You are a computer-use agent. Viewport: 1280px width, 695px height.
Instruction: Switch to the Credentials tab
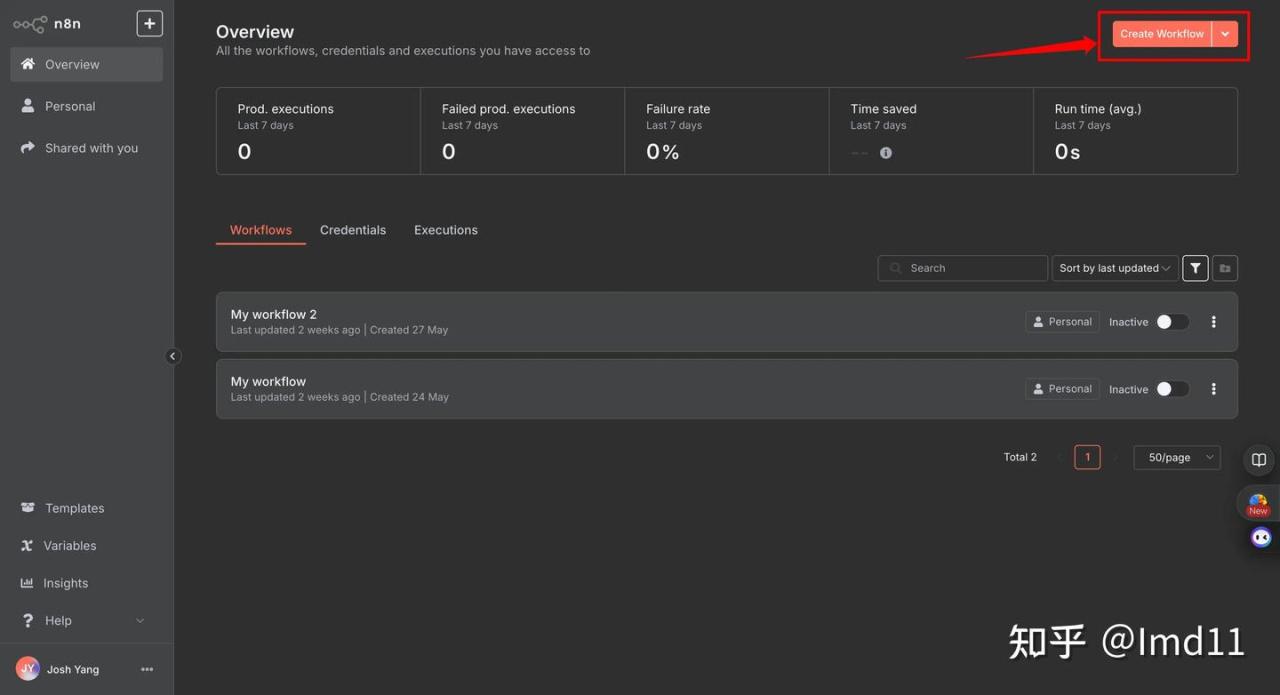pos(353,230)
